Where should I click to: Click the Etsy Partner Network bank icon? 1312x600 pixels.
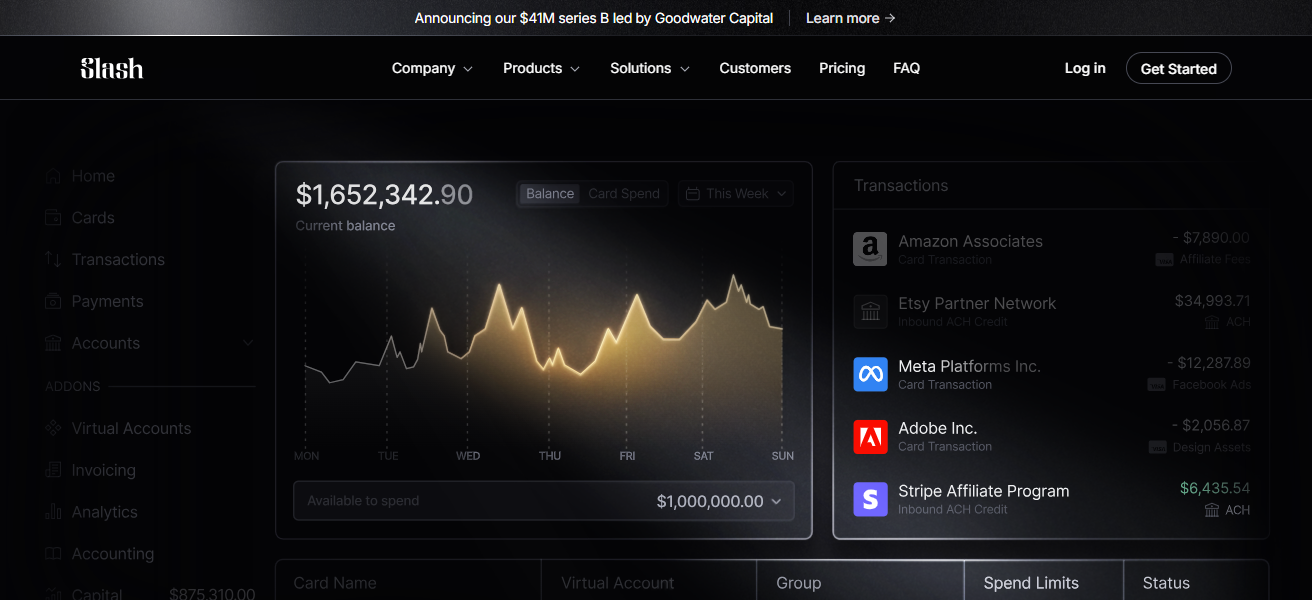click(x=870, y=312)
